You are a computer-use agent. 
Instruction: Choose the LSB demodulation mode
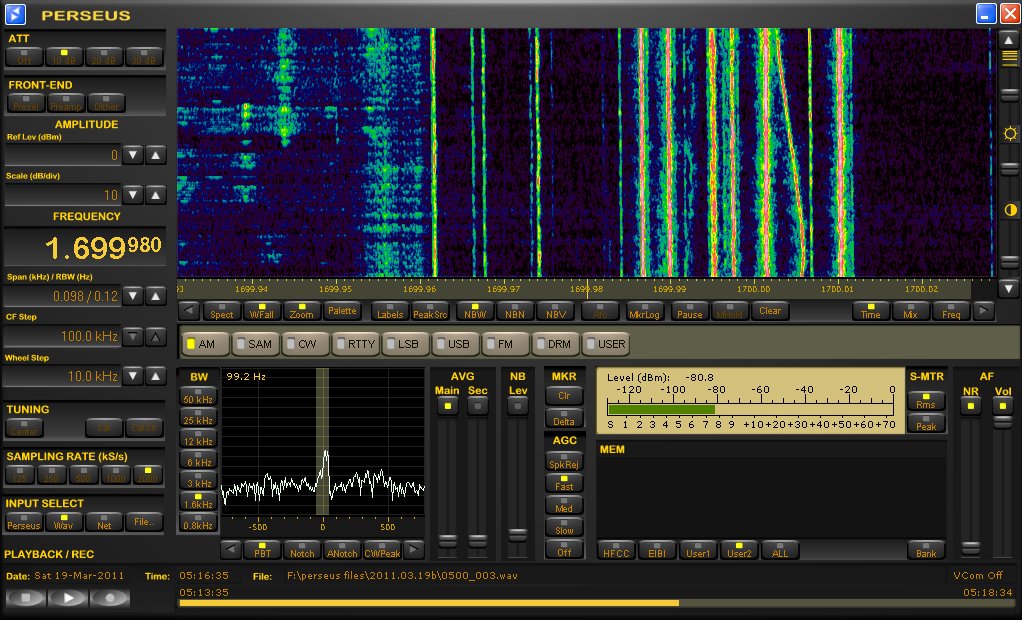click(403, 344)
